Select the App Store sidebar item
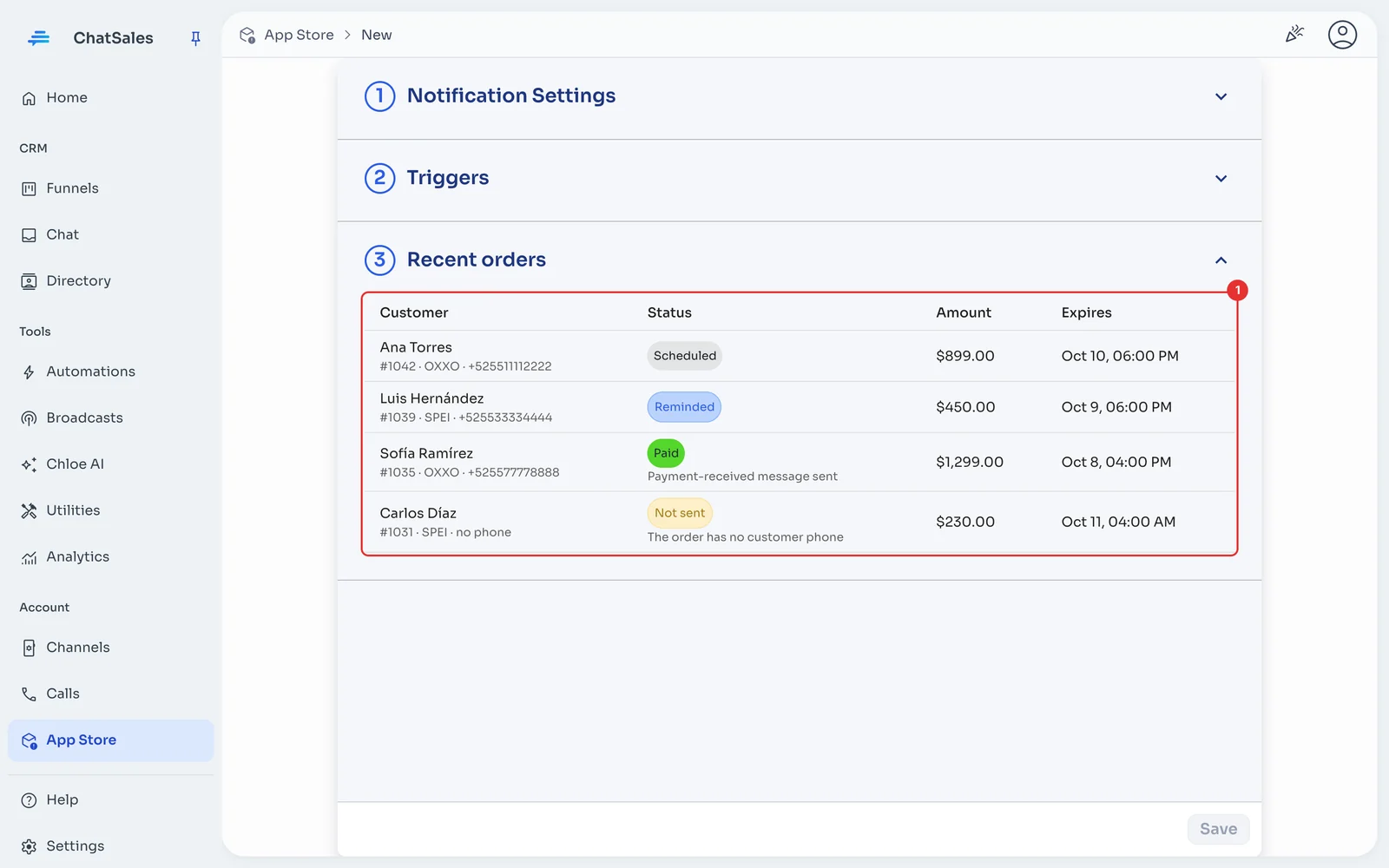The height and width of the screenshot is (868, 1389). 110,740
